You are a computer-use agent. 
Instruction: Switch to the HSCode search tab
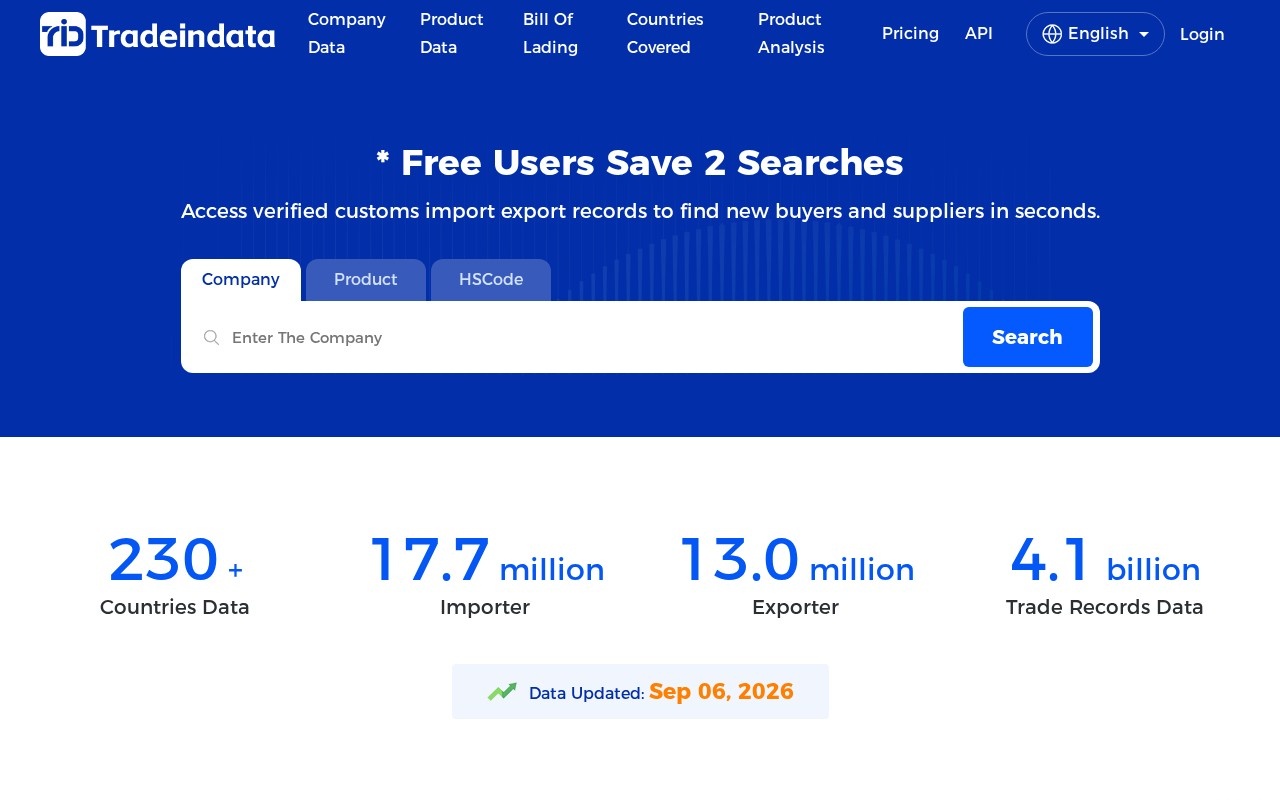point(491,280)
